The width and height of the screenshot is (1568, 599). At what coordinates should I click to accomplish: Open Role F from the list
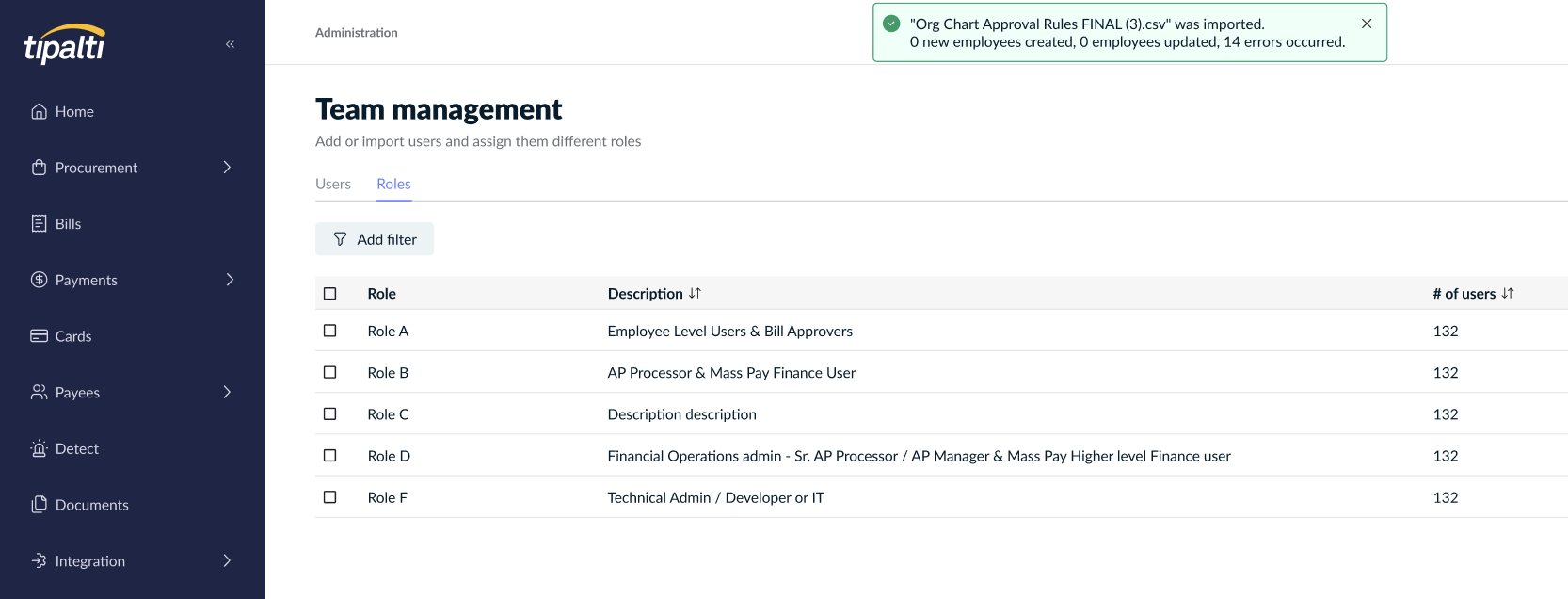click(x=388, y=496)
